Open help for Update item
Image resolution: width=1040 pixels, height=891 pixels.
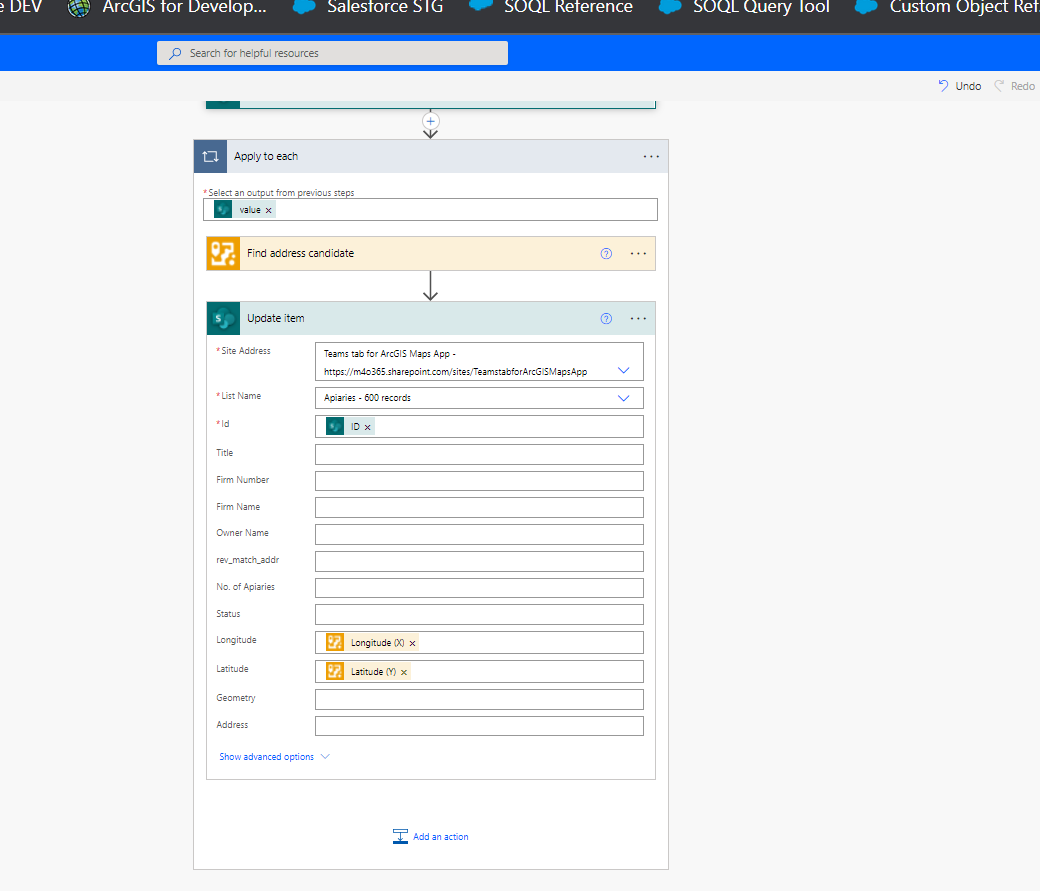[606, 318]
